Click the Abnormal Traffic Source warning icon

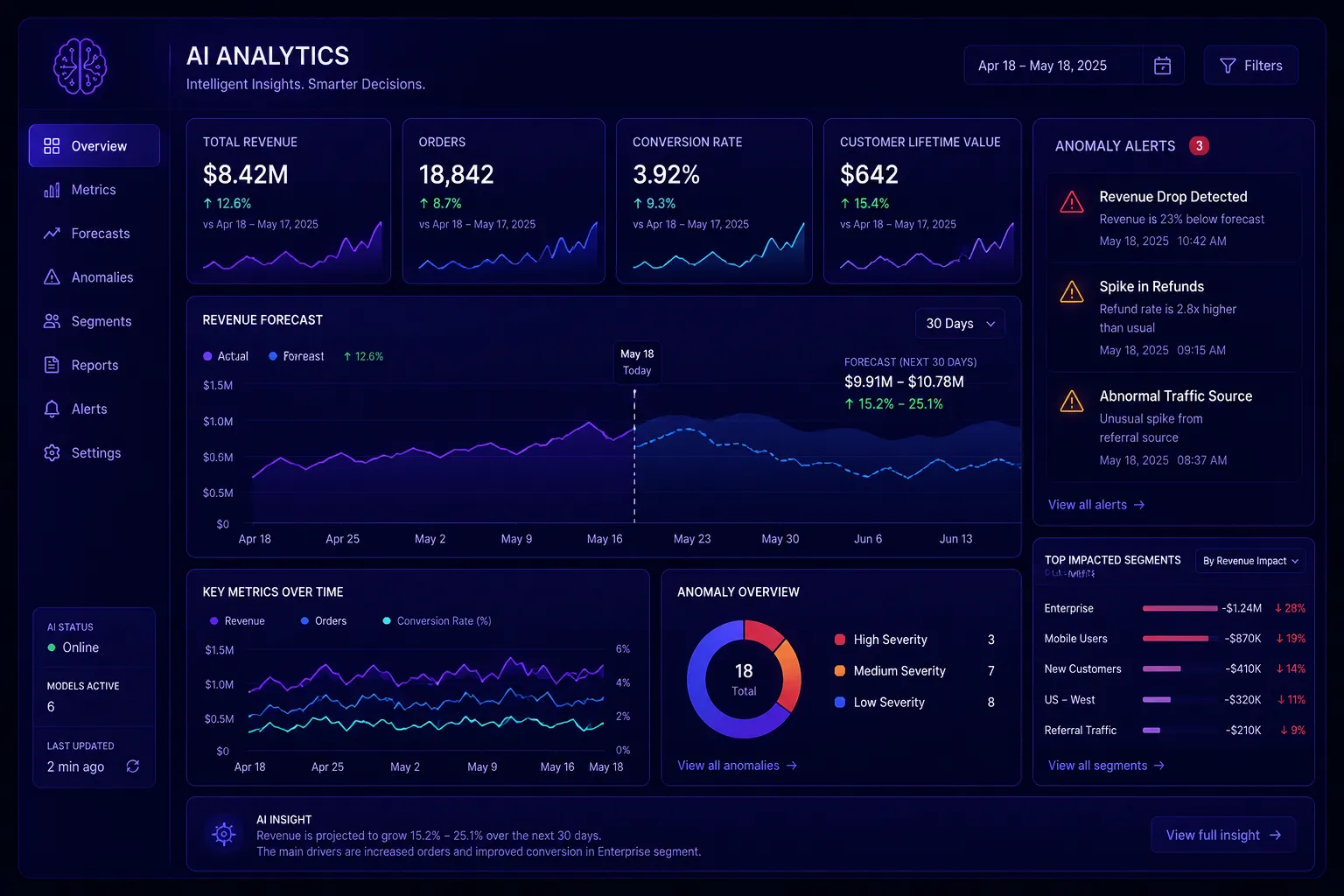click(x=1072, y=401)
